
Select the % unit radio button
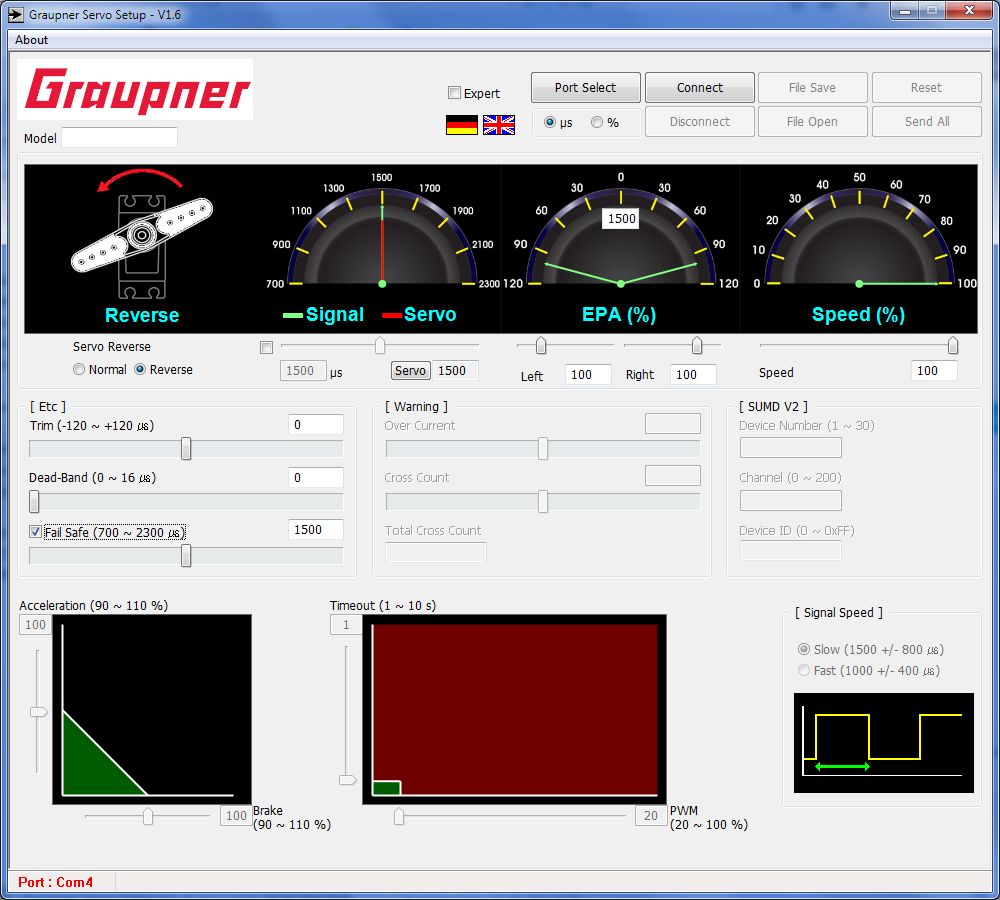[x=597, y=122]
